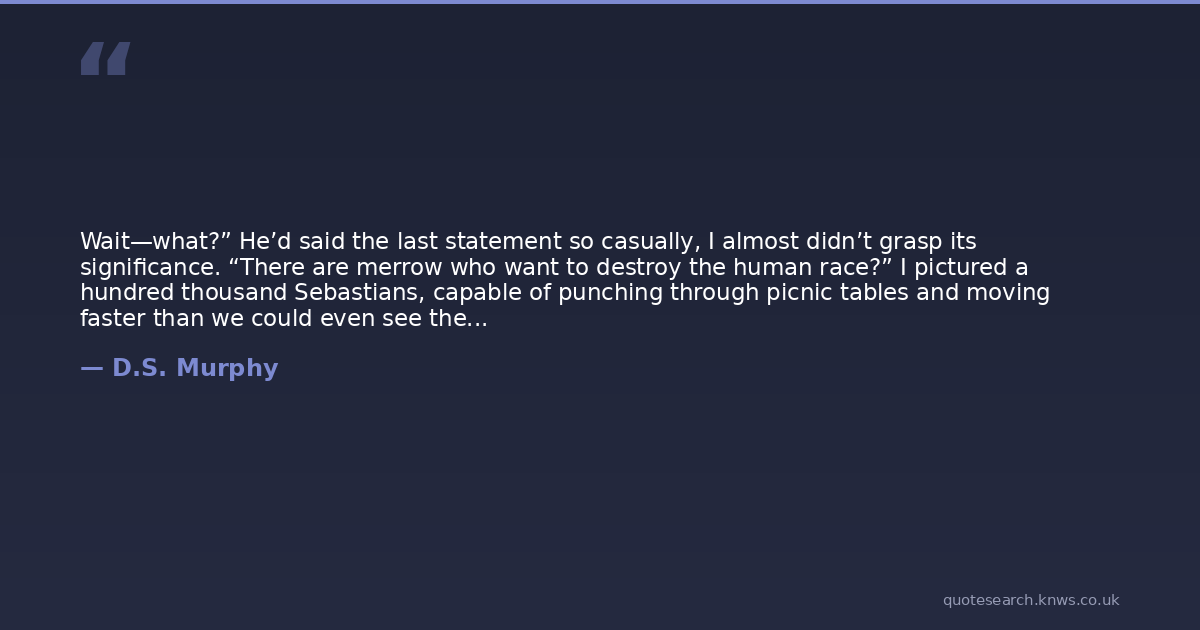
Task: Click the word "destroy" in the quote
Action: pos(639,268)
